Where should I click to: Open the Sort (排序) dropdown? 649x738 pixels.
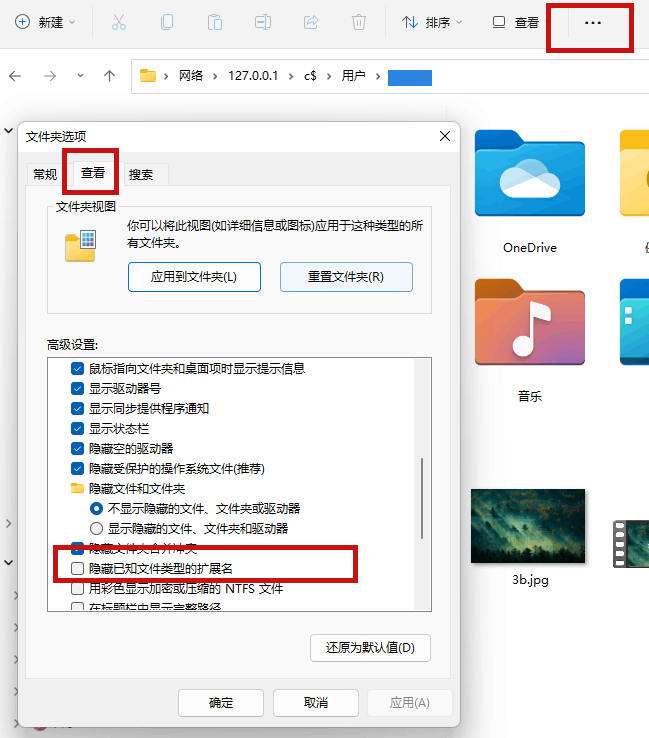(432, 22)
